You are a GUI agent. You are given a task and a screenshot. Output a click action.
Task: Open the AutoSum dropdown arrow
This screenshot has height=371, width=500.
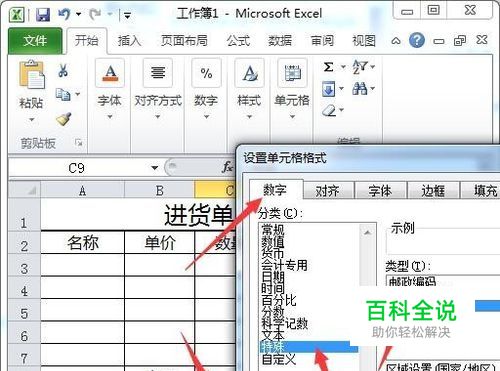tap(343, 67)
